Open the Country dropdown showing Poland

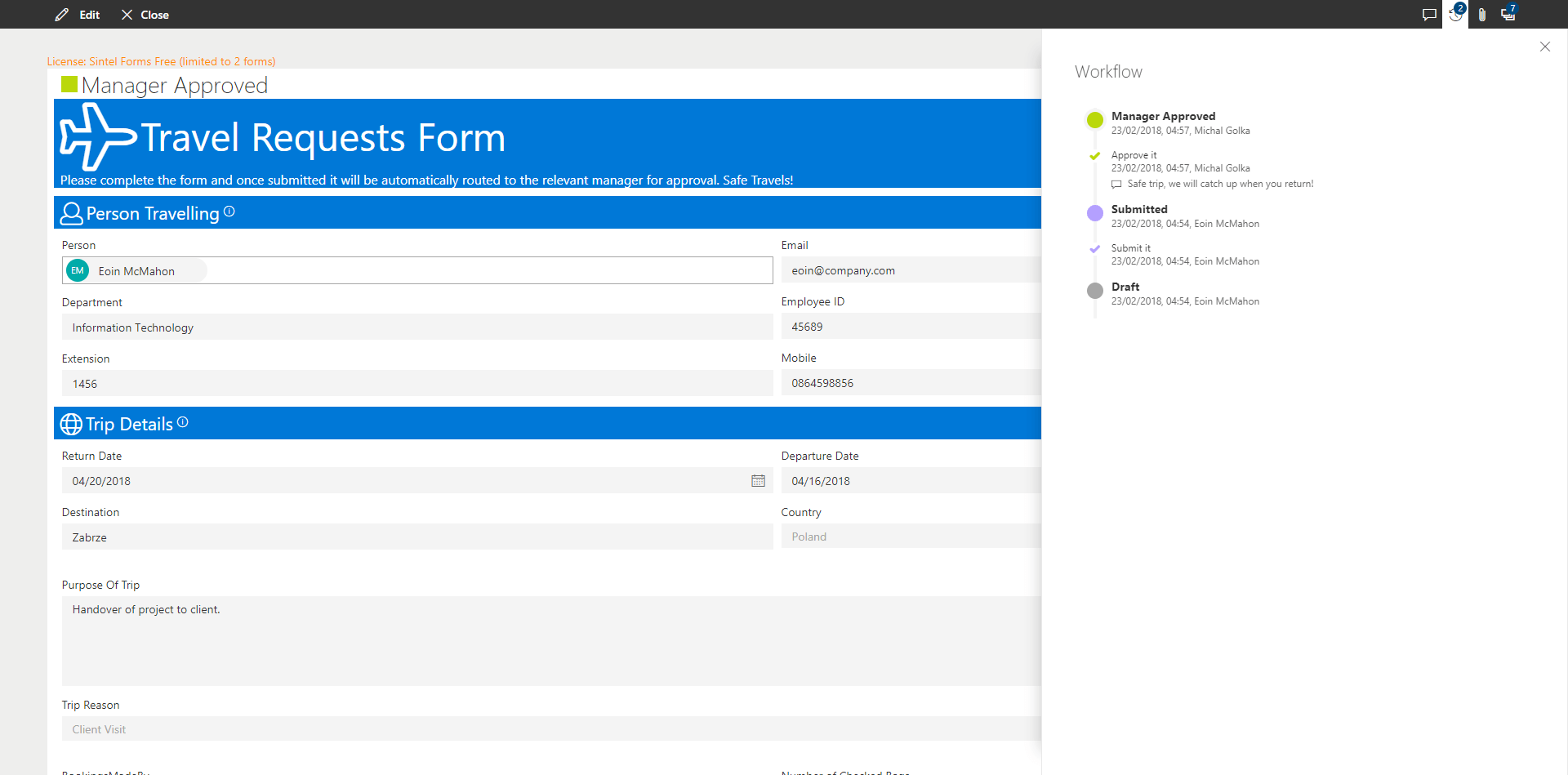pyautogui.click(x=911, y=537)
